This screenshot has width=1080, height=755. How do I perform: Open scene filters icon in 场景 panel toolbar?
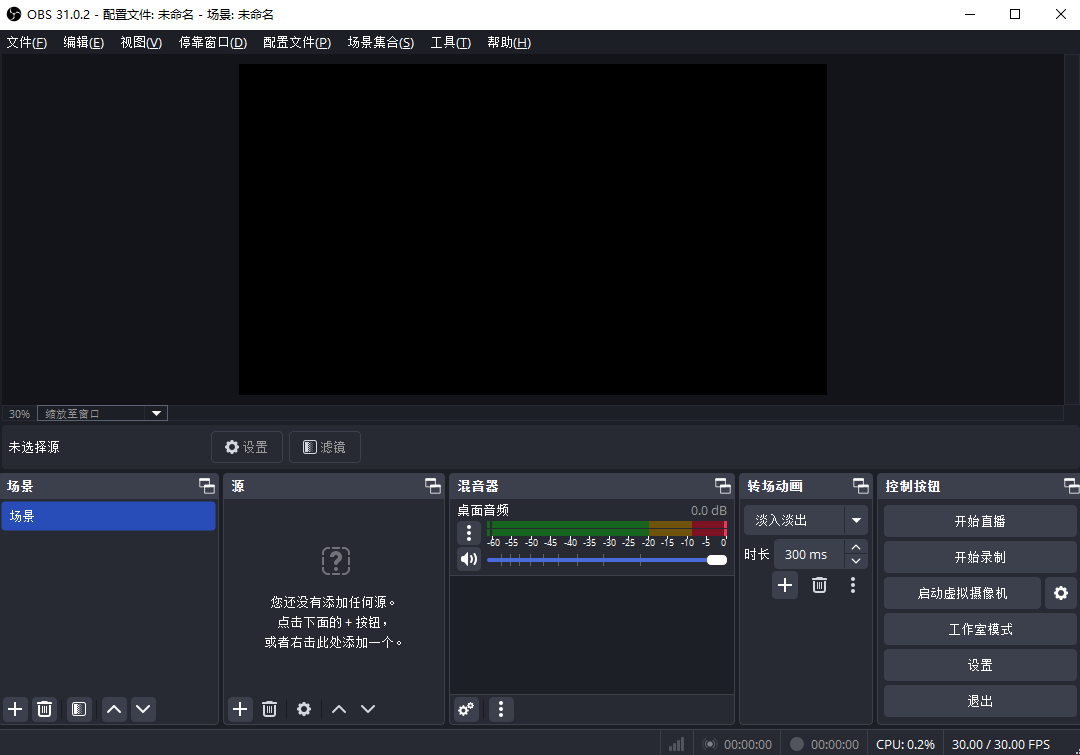click(x=79, y=709)
